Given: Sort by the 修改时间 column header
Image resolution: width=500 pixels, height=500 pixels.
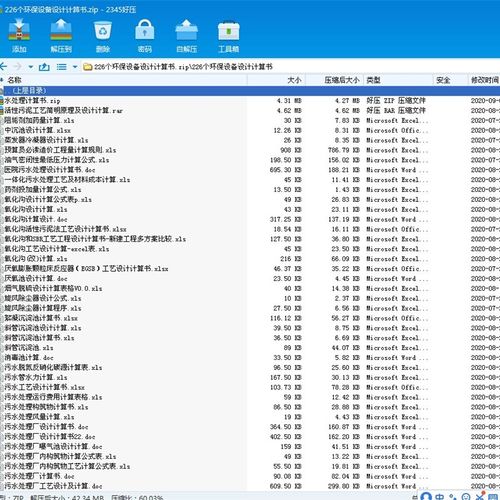Looking at the screenshot, I should coord(484,80).
